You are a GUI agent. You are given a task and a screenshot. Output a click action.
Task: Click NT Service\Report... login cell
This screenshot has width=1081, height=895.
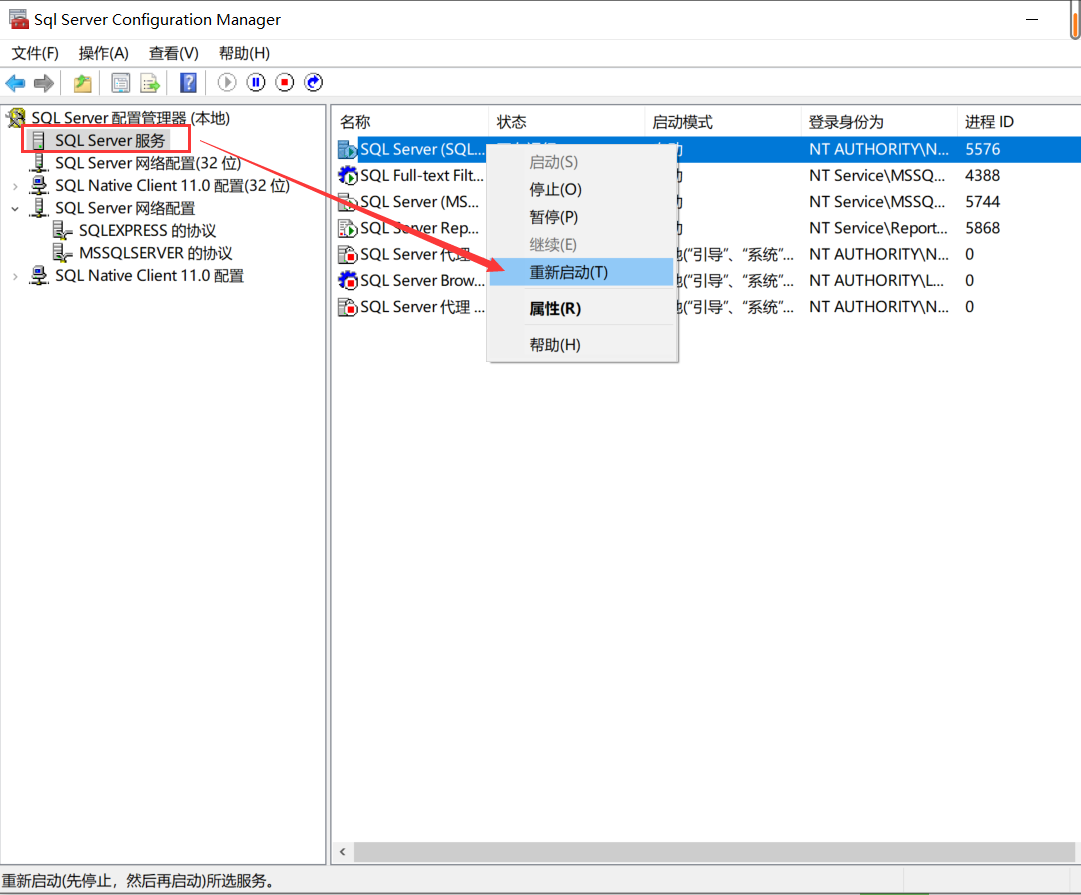point(878,228)
